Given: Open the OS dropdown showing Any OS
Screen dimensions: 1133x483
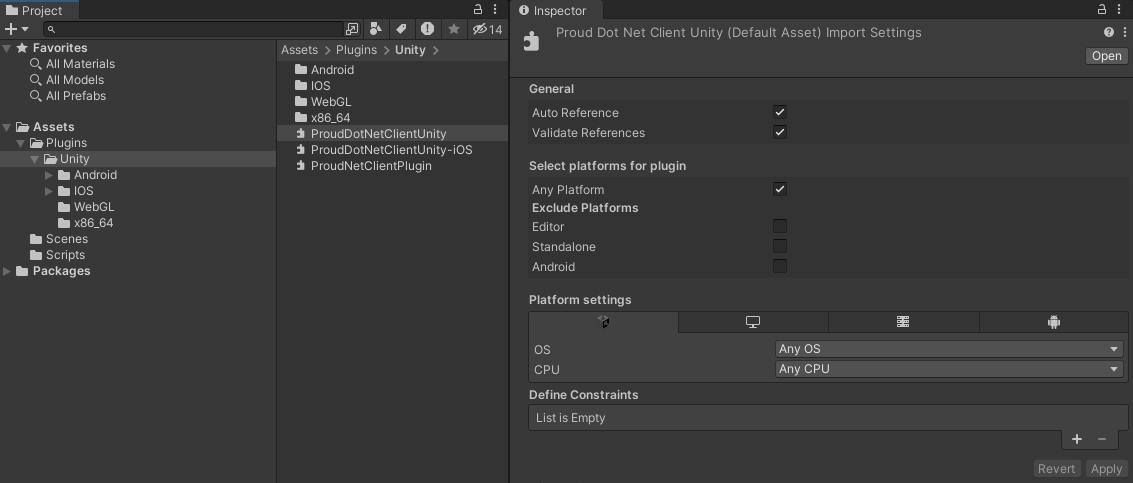Looking at the screenshot, I should click(x=949, y=349).
